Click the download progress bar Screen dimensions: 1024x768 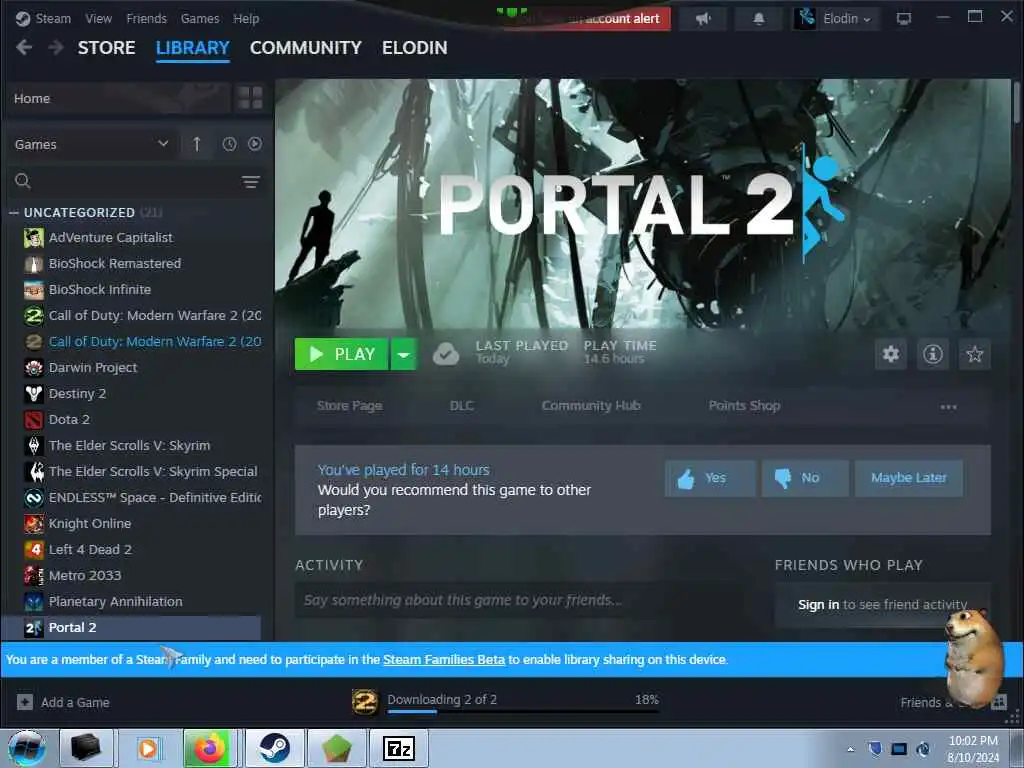[x=523, y=711]
